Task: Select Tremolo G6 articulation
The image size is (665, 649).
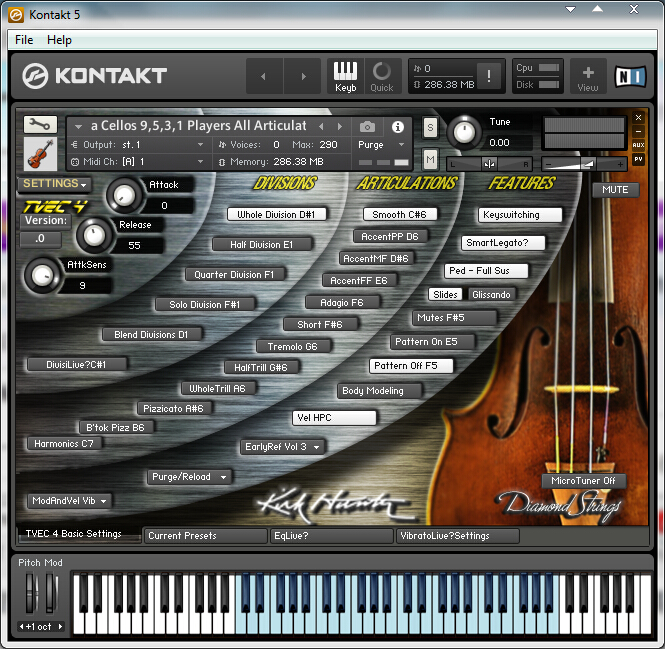Action: pos(293,347)
